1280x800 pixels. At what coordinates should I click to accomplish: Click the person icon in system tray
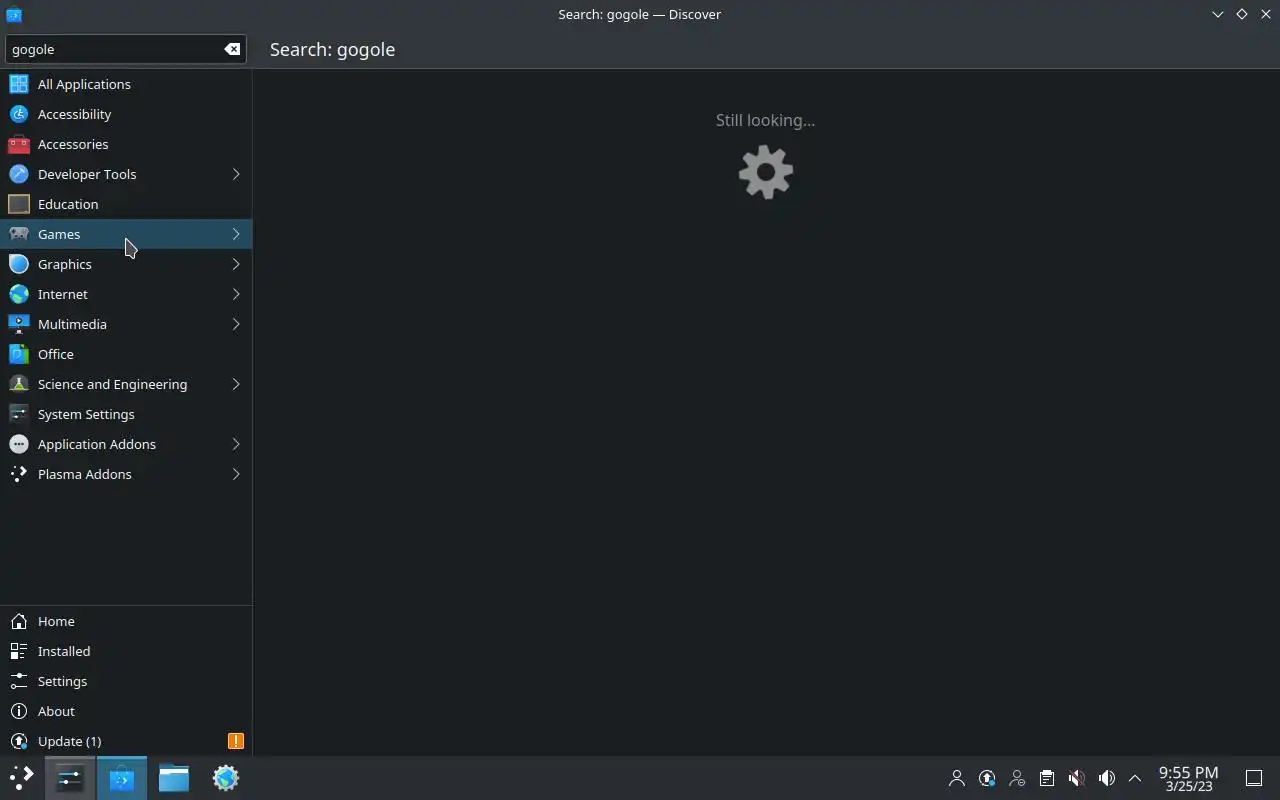click(957, 778)
